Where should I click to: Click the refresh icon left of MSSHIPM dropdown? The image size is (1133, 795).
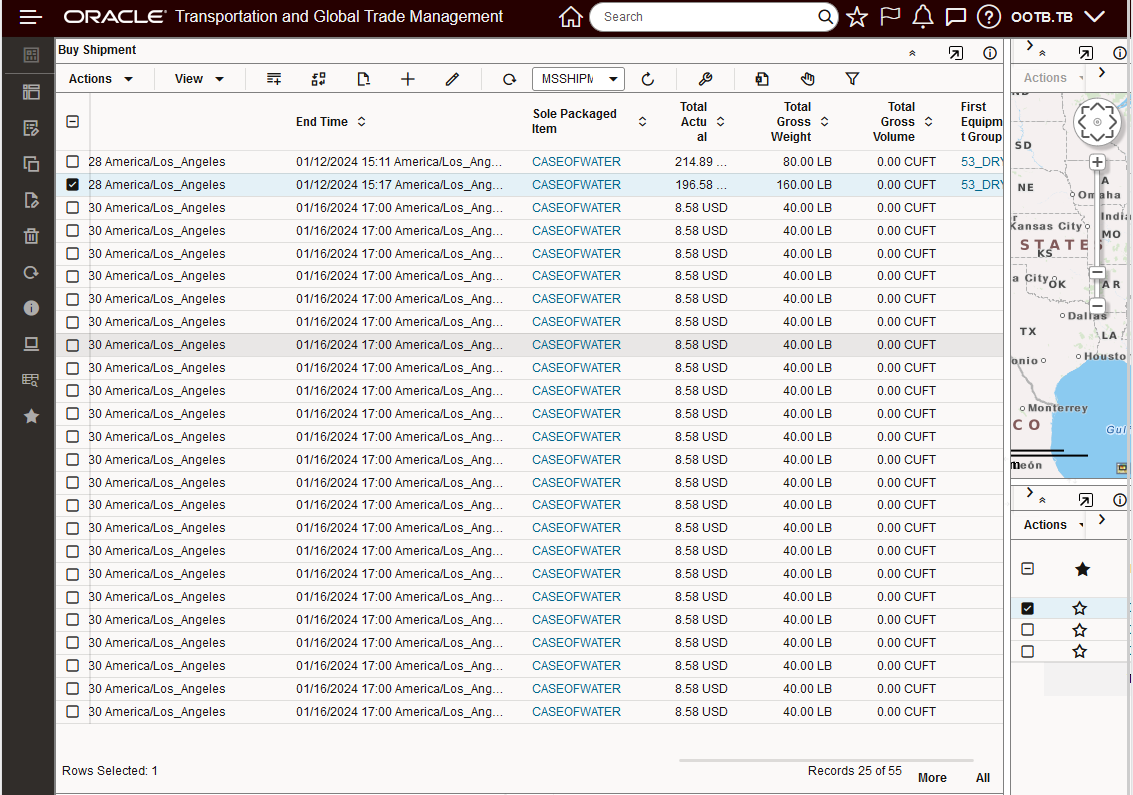pyautogui.click(x=509, y=79)
